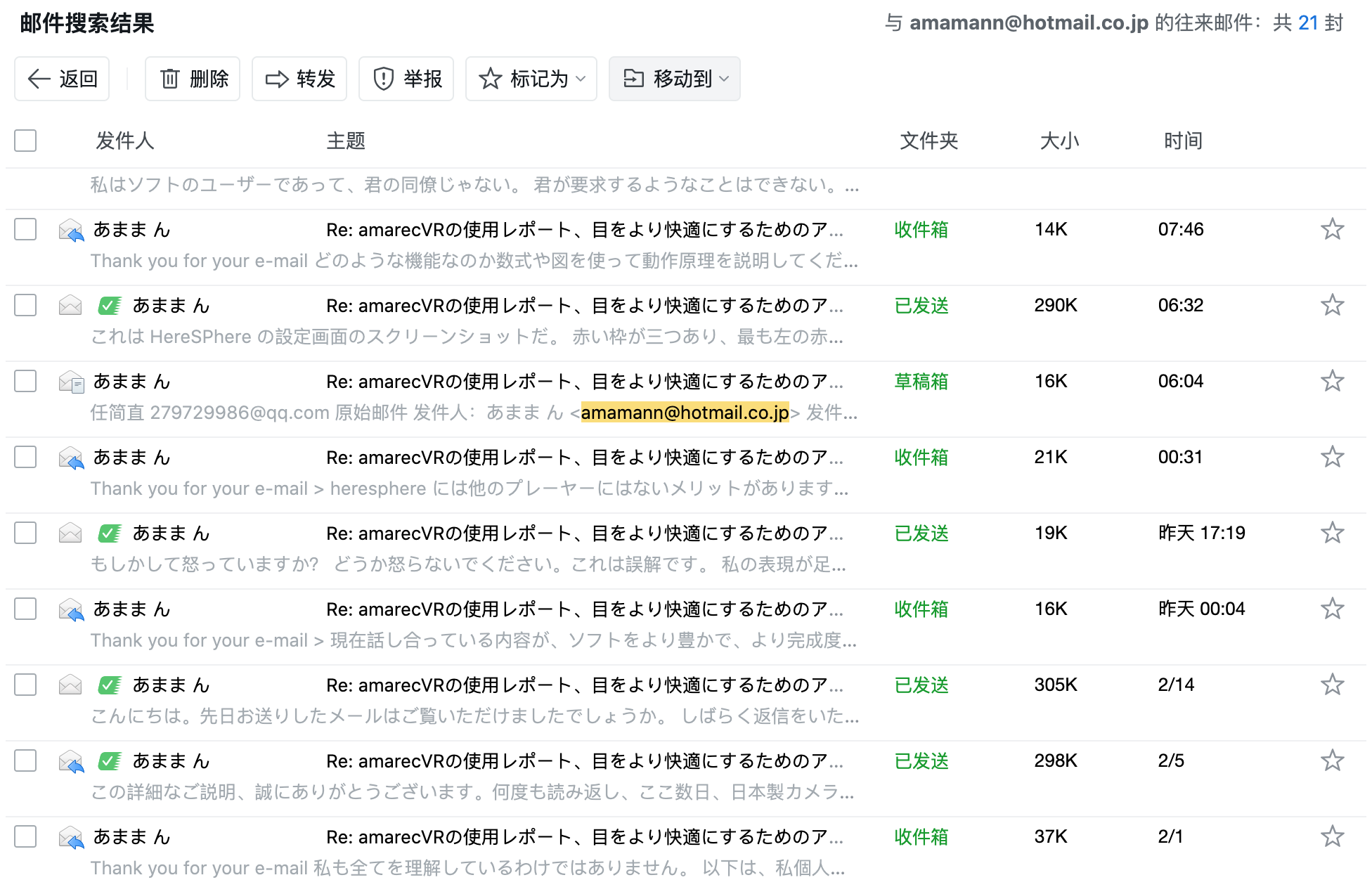Click the opened envelope icon on yesterday 17:19 email

pyautogui.click(x=70, y=533)
